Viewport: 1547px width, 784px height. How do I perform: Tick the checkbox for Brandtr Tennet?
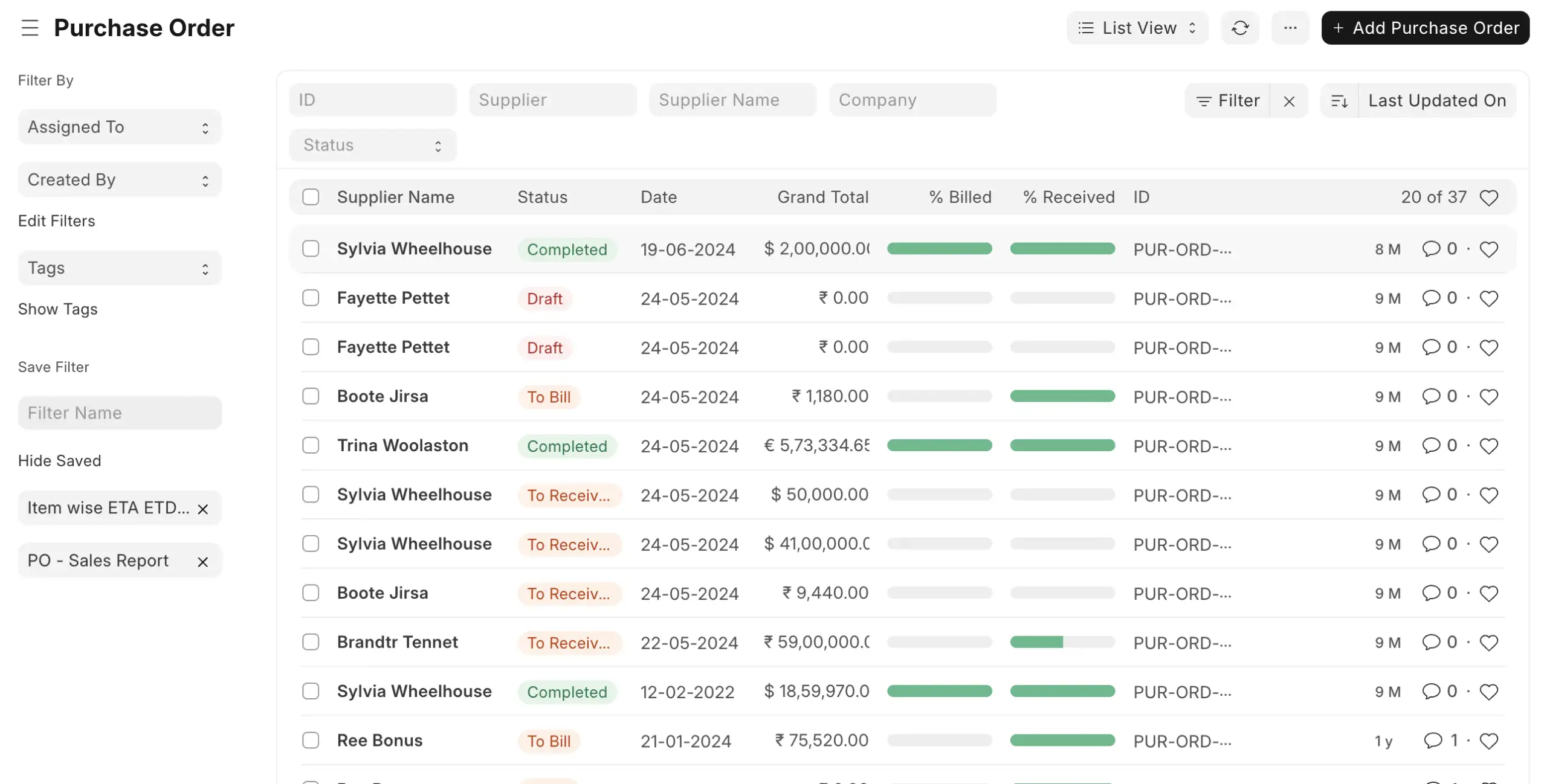(x=311, y=642)
